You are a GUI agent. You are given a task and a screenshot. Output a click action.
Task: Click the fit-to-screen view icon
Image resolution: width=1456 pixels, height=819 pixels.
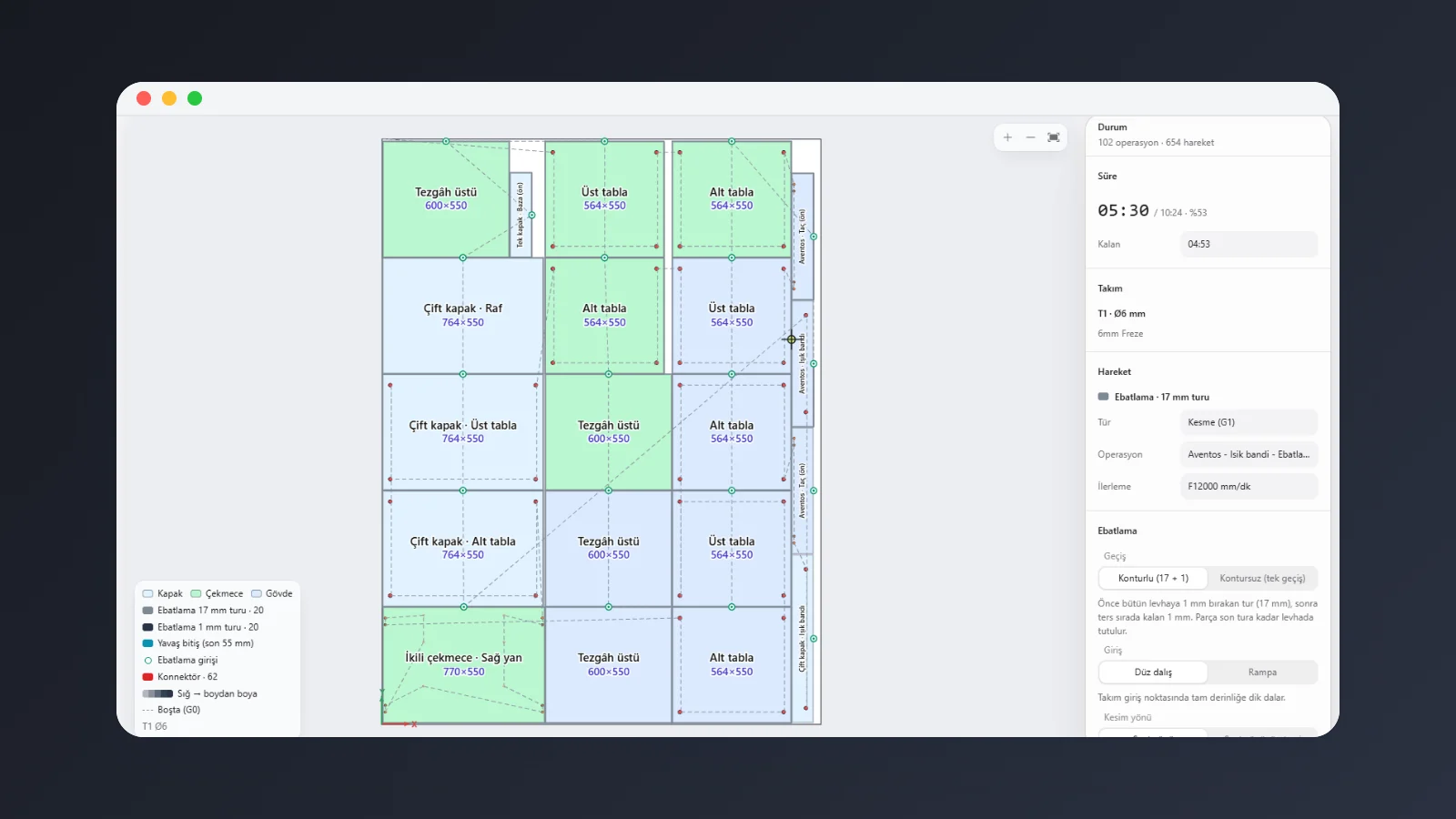(1054, 137)
